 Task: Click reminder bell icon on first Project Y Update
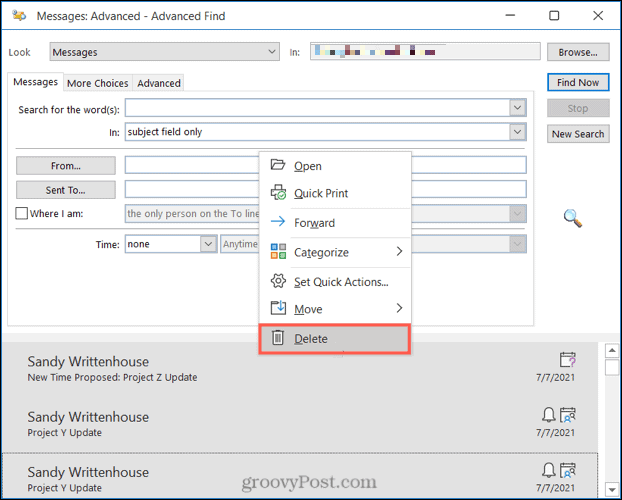(549, 415)
